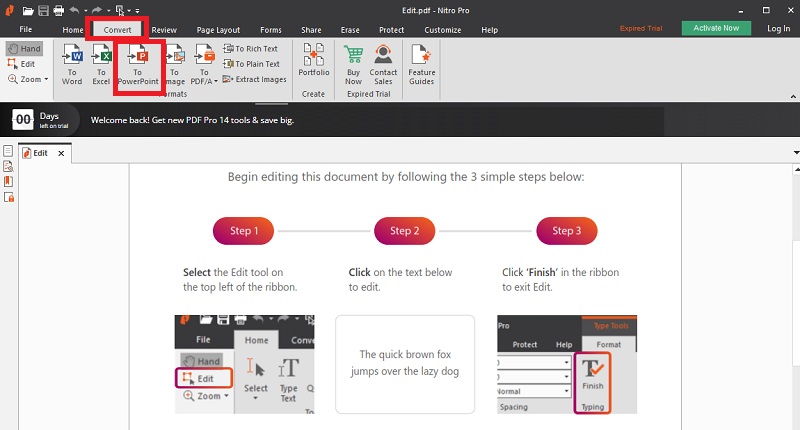Print the document using the printer icon
The image size is (800, 430).
point(59,10)
